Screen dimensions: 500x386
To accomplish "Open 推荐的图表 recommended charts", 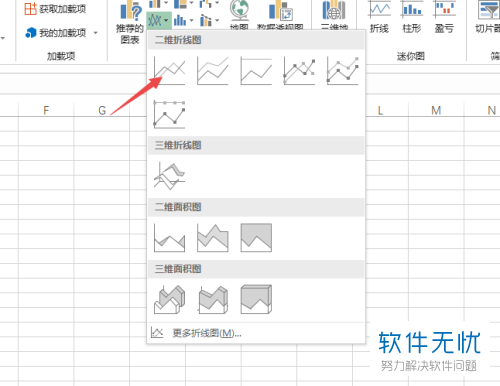I will tap(130, 23).
